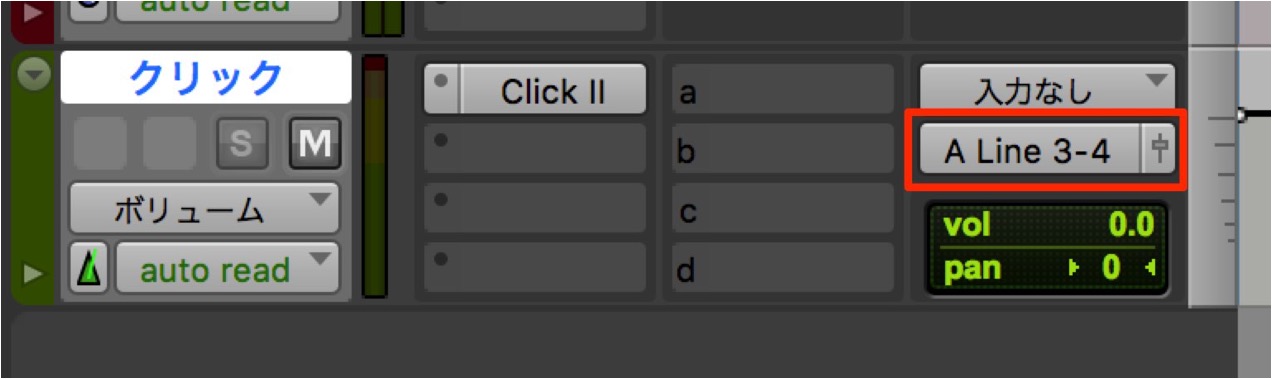Screen dimensions: 1272x379
Task: Select the クリック track name
Action: click(206, 77)
